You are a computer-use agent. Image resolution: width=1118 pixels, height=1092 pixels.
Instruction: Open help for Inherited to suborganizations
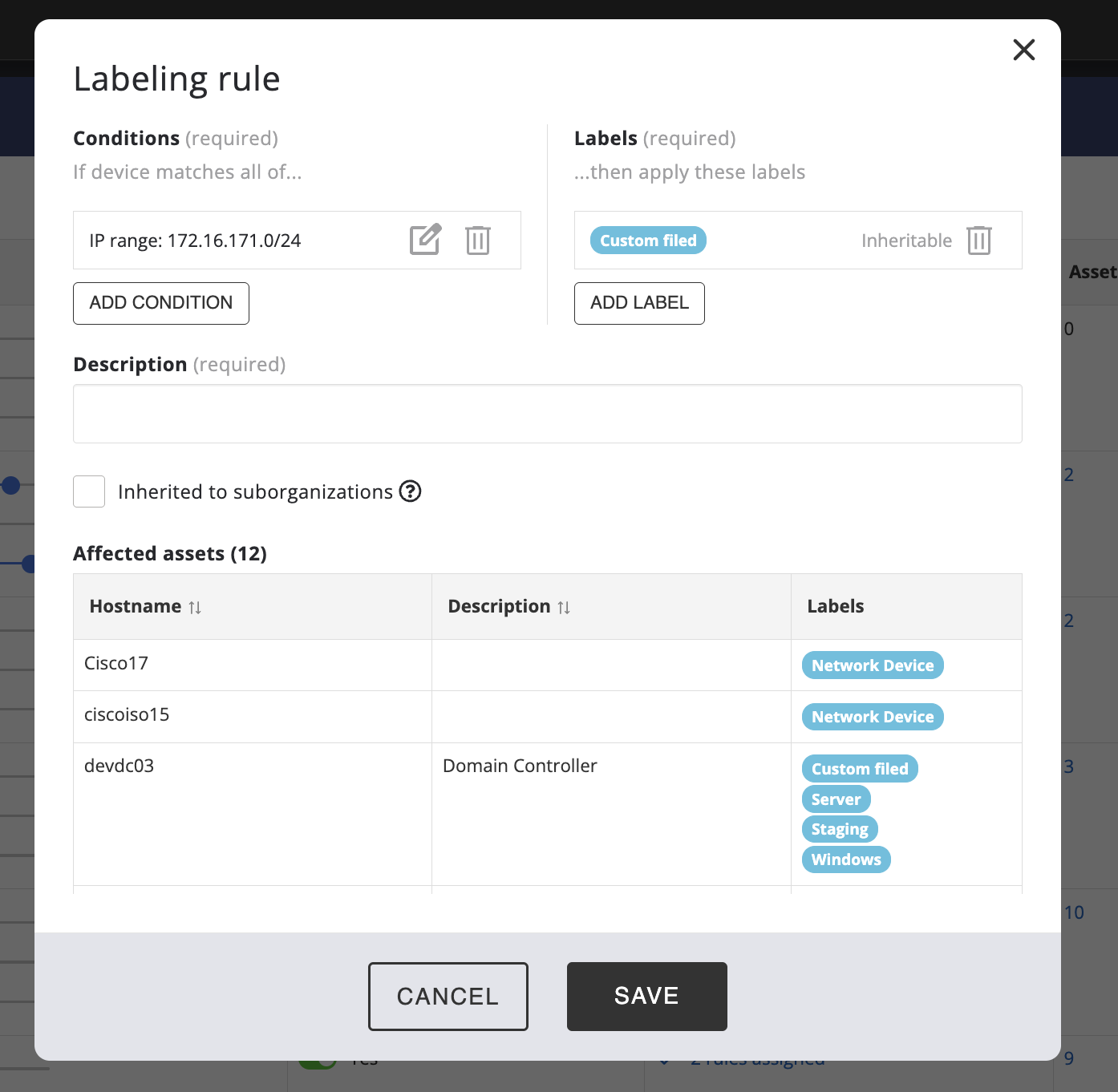coord(410,491)
